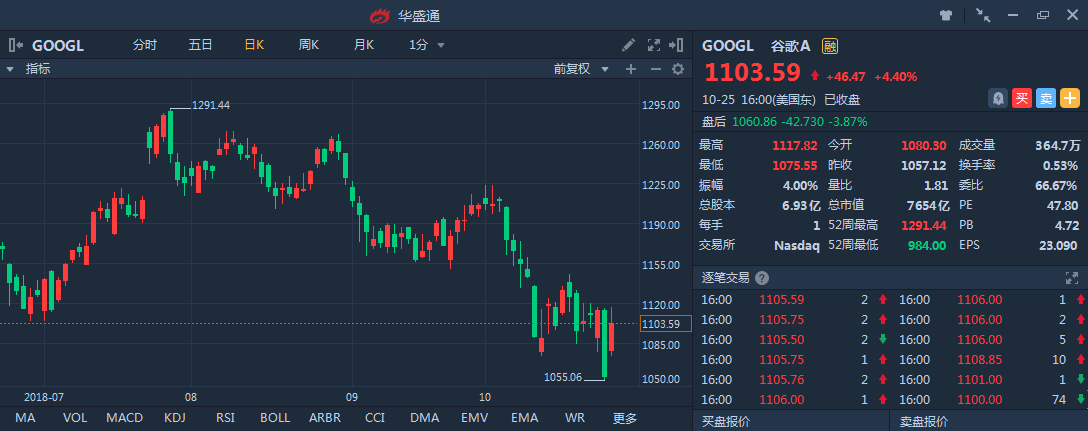Switch to 五日 five-day chart
This screenshot has height=431, width=1088.
pos(200,45)
